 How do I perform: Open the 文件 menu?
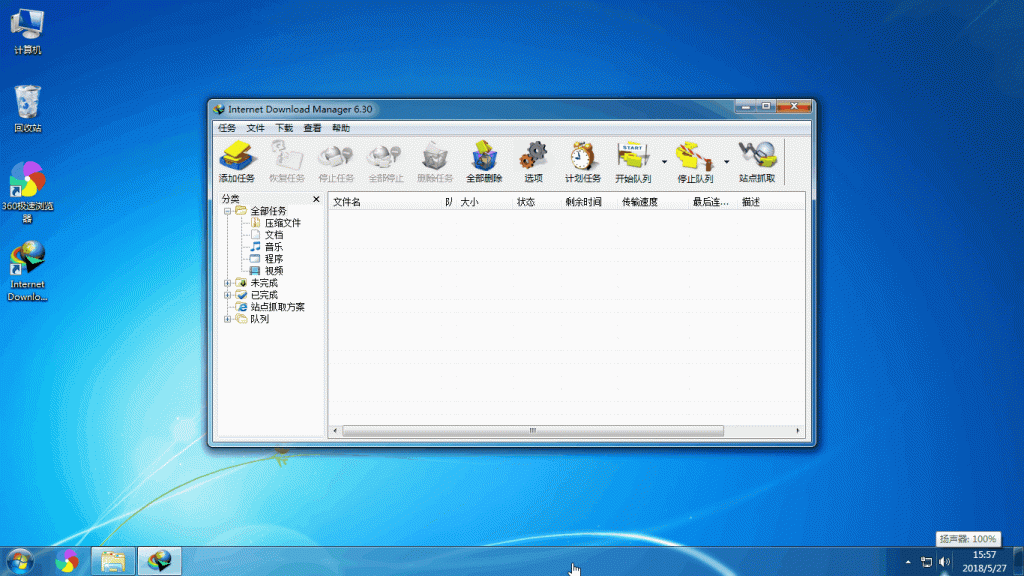point(255,128)
